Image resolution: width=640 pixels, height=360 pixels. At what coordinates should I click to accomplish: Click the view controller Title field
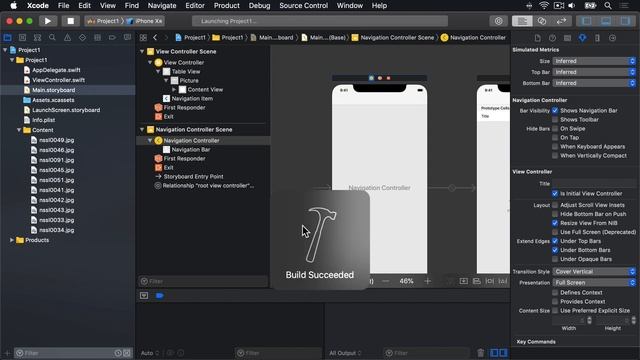(x=594, y=183)
